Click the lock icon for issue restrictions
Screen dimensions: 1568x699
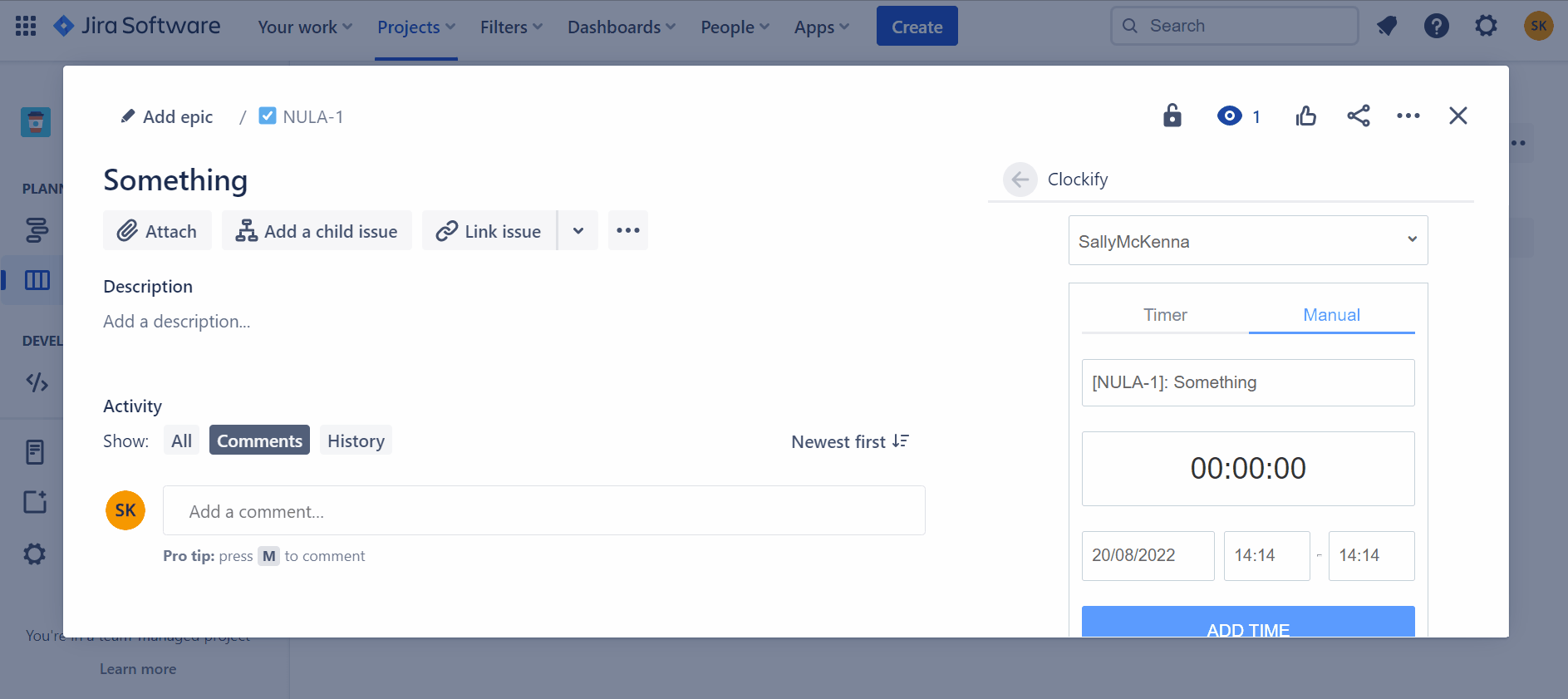[1172, 115]
